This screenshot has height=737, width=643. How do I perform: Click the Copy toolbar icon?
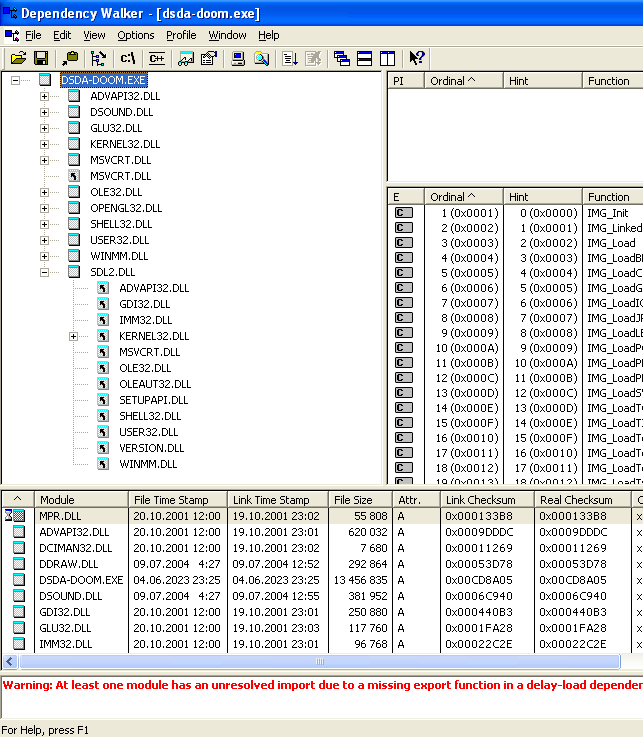click(69, 59)
